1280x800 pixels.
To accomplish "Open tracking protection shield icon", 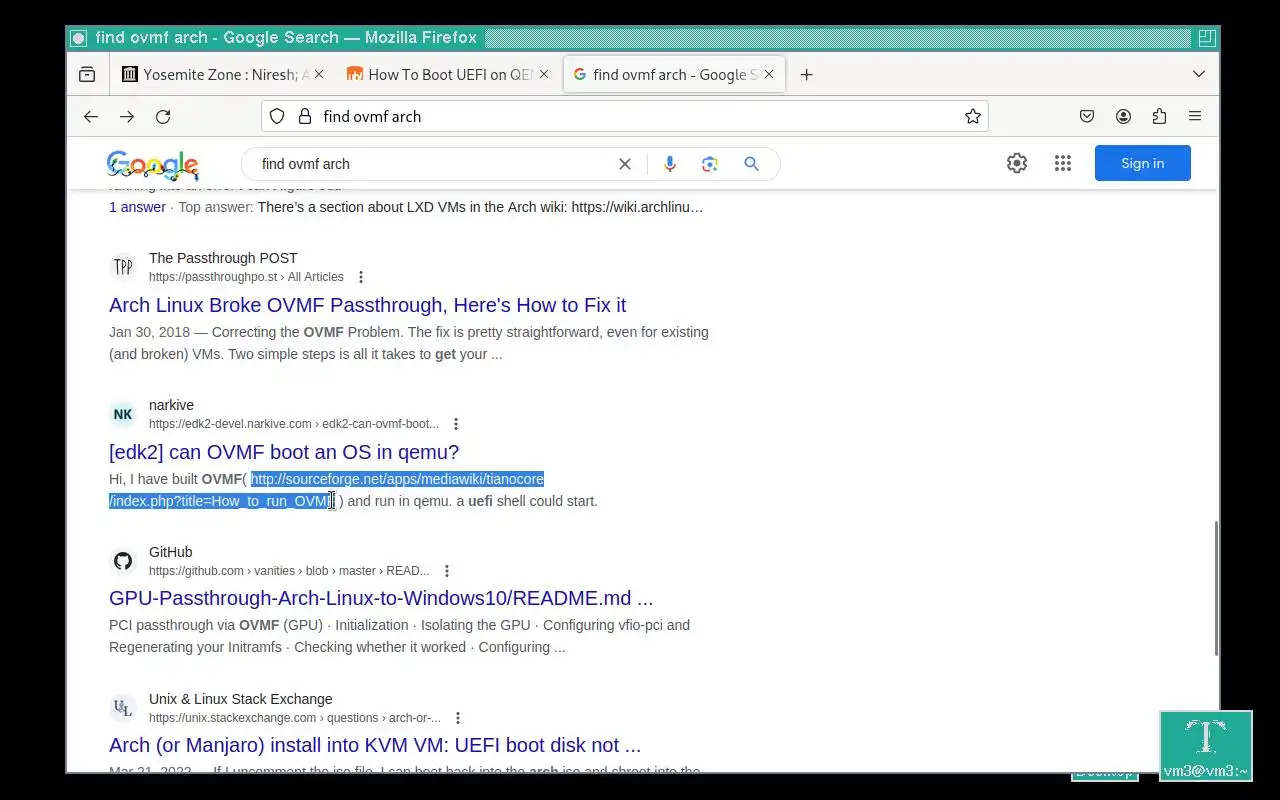I will point(278,117).
